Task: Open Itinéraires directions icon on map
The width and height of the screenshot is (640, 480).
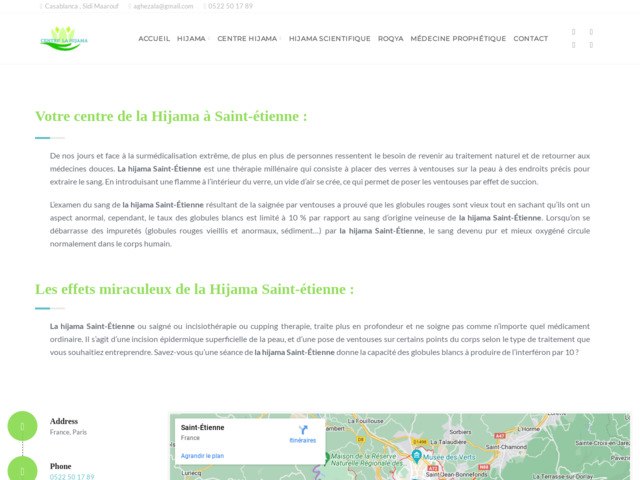Action: (x=303, y=434)
